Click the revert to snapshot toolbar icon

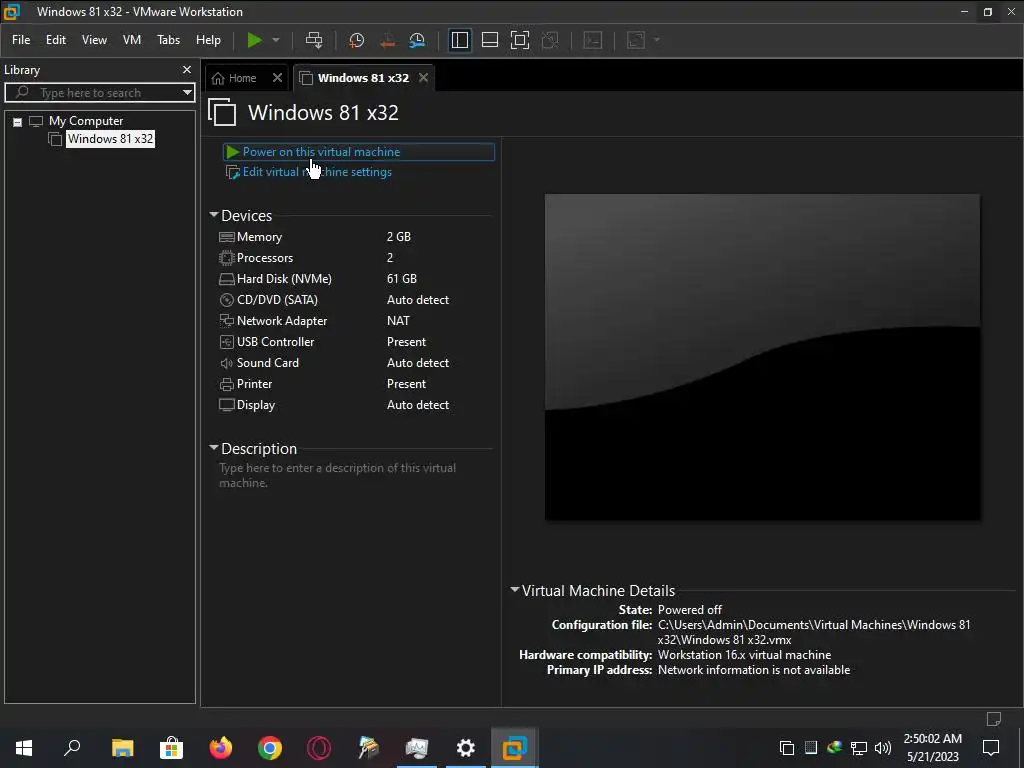pyautogui.click(x=387, y=40)
